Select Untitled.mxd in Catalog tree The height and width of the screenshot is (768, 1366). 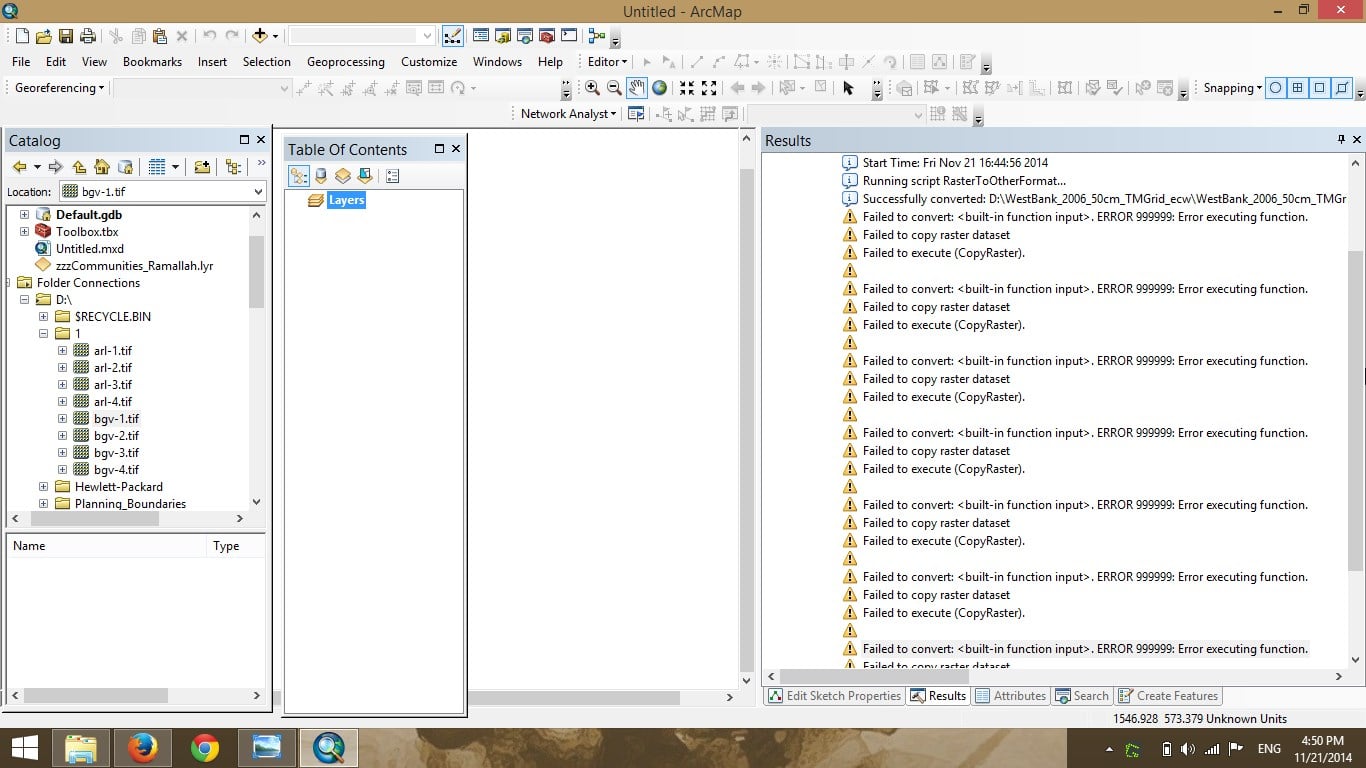pyautogui.click(x=90, y=249)
